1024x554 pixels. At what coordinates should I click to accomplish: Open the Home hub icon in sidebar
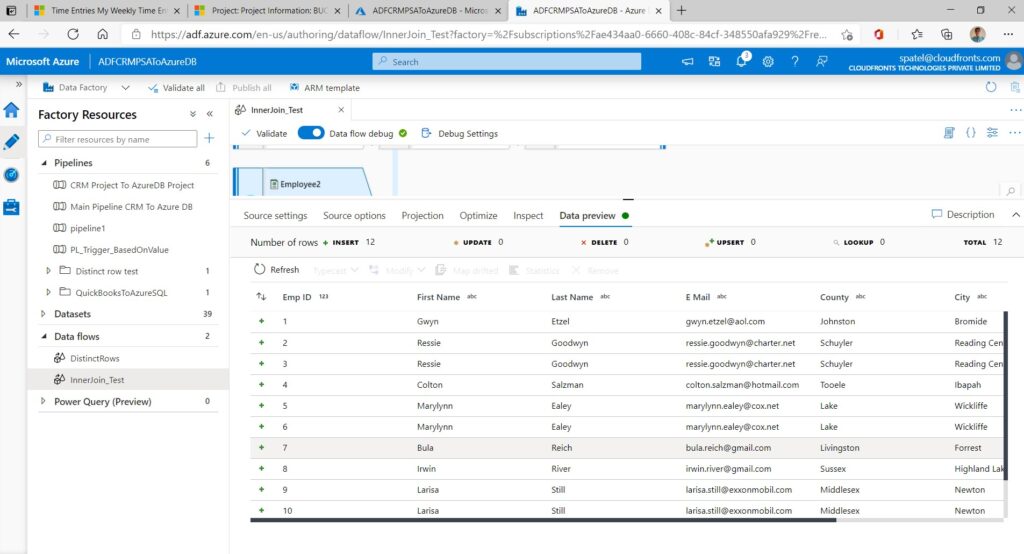click(12, 110)
